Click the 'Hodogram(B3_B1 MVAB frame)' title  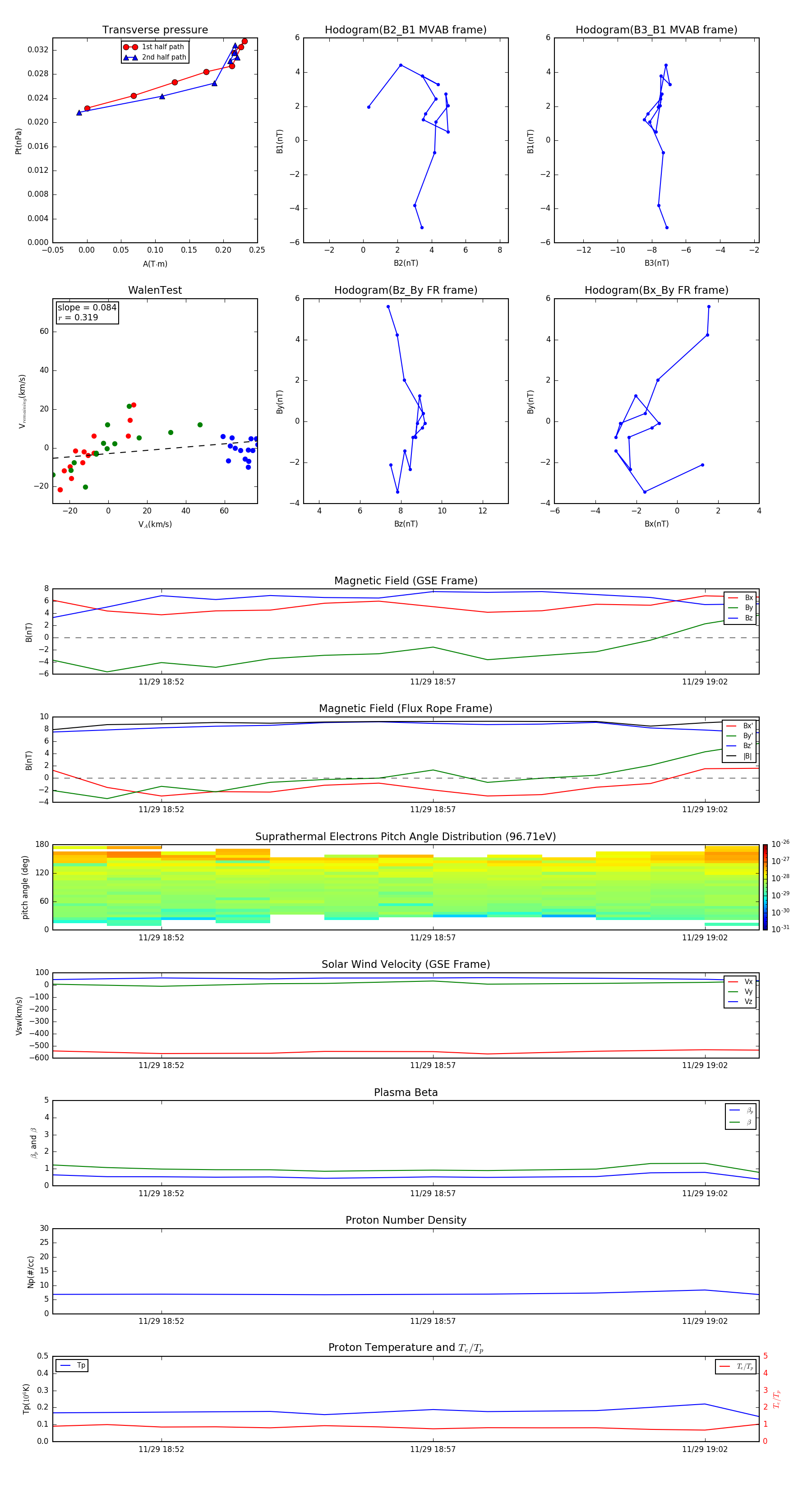[x=656, y=30]
